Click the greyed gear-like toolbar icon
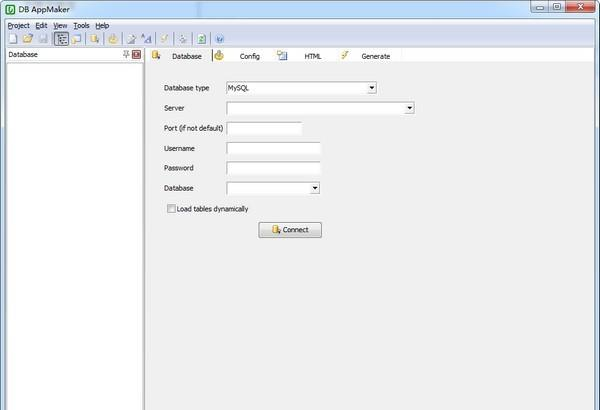 [183, 39]
